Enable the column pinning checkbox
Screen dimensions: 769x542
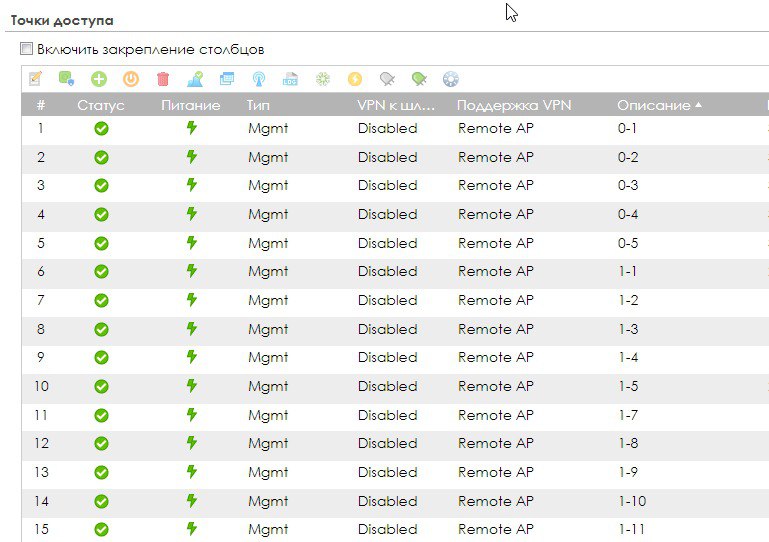pos(26,49)
